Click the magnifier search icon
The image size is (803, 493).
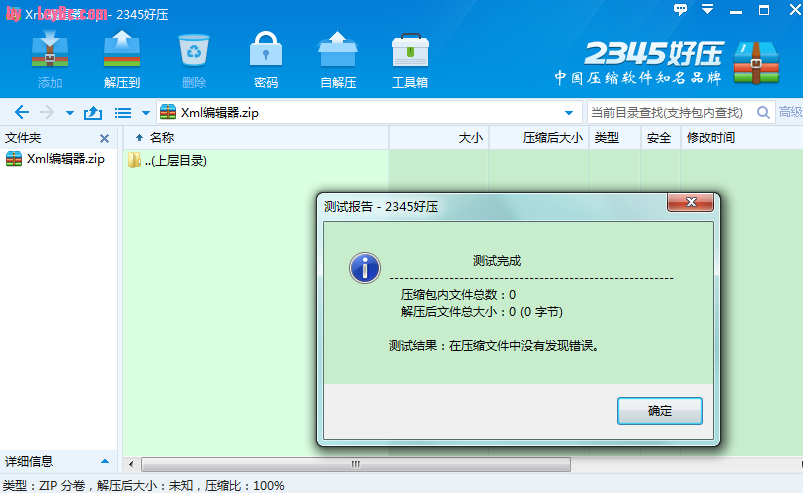(x=763, y=112)
